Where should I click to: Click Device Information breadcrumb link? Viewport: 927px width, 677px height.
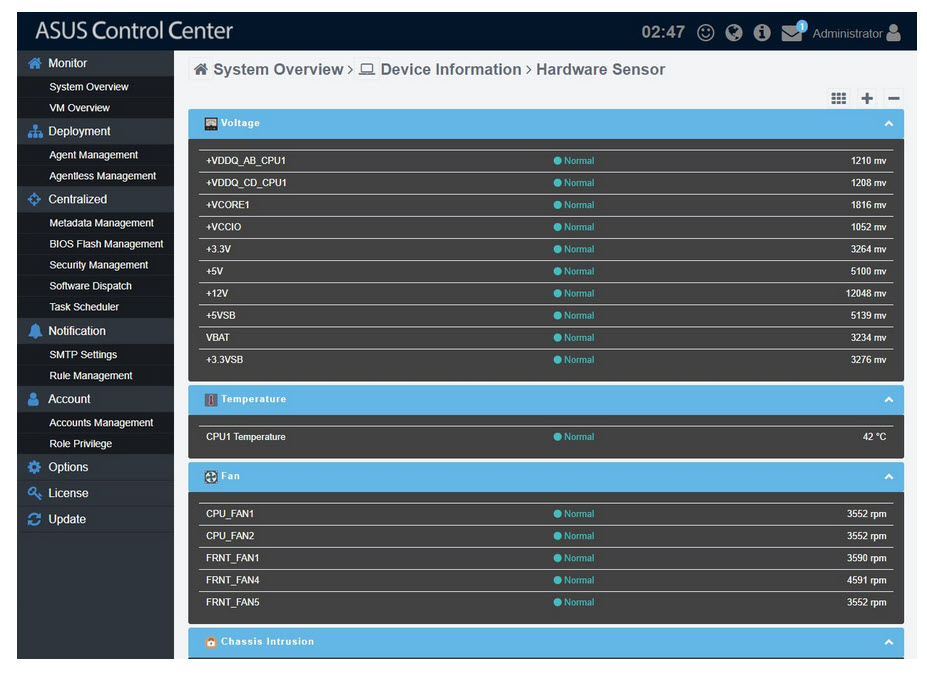pyautogui.click(x=450, y=70)
